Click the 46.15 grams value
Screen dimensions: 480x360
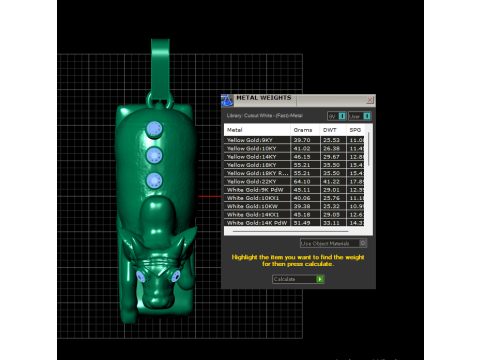pos(302,157)
